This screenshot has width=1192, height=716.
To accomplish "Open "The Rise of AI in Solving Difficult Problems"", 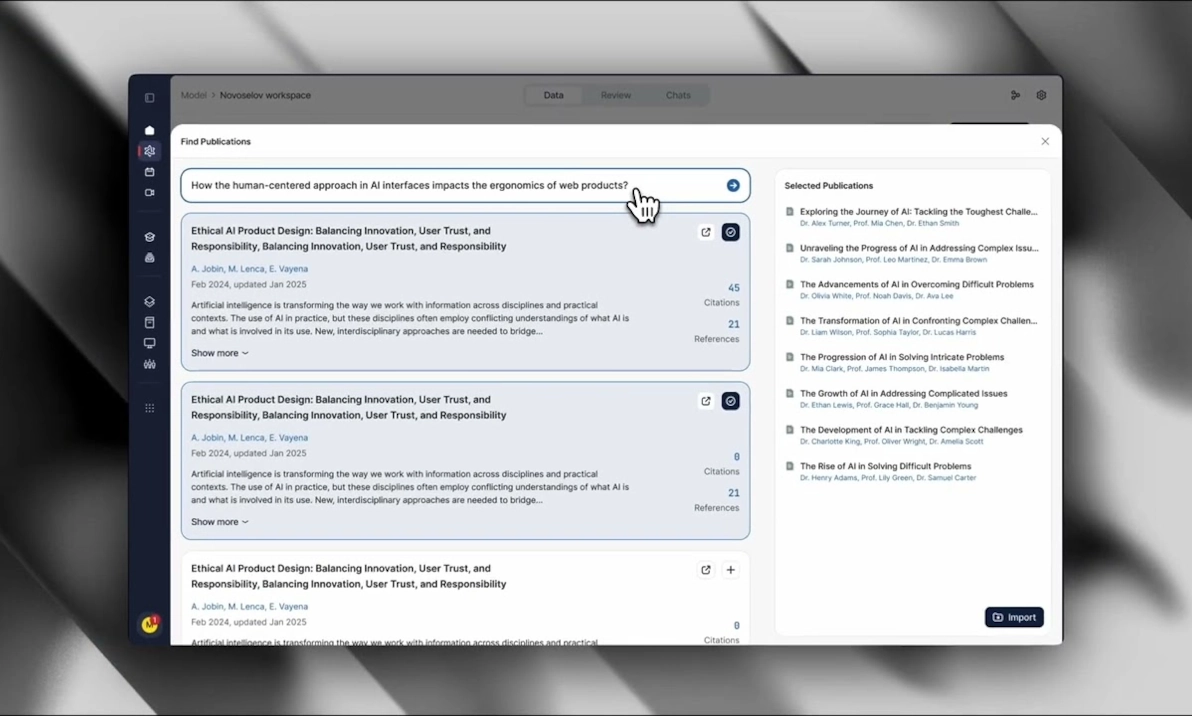I will [x=885, y=466].
